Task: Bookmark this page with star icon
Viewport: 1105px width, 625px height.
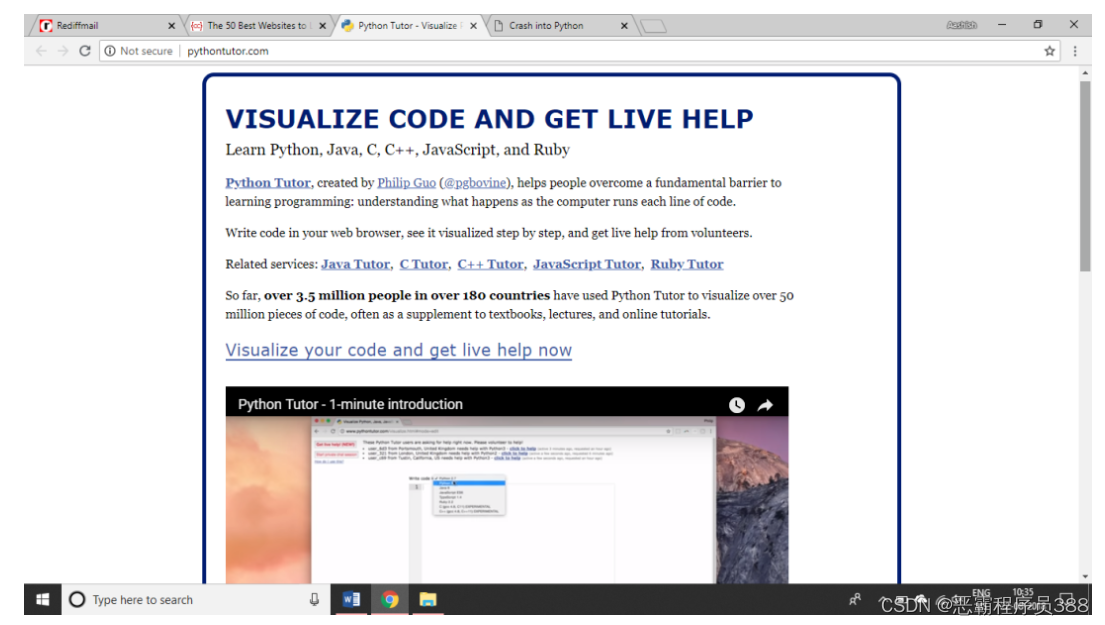Action: tap(1049, 51)
